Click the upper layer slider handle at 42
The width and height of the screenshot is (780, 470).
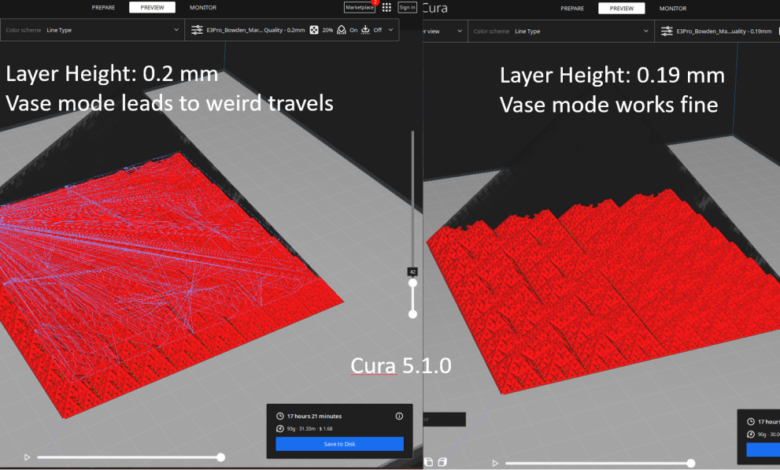point(412,283)
